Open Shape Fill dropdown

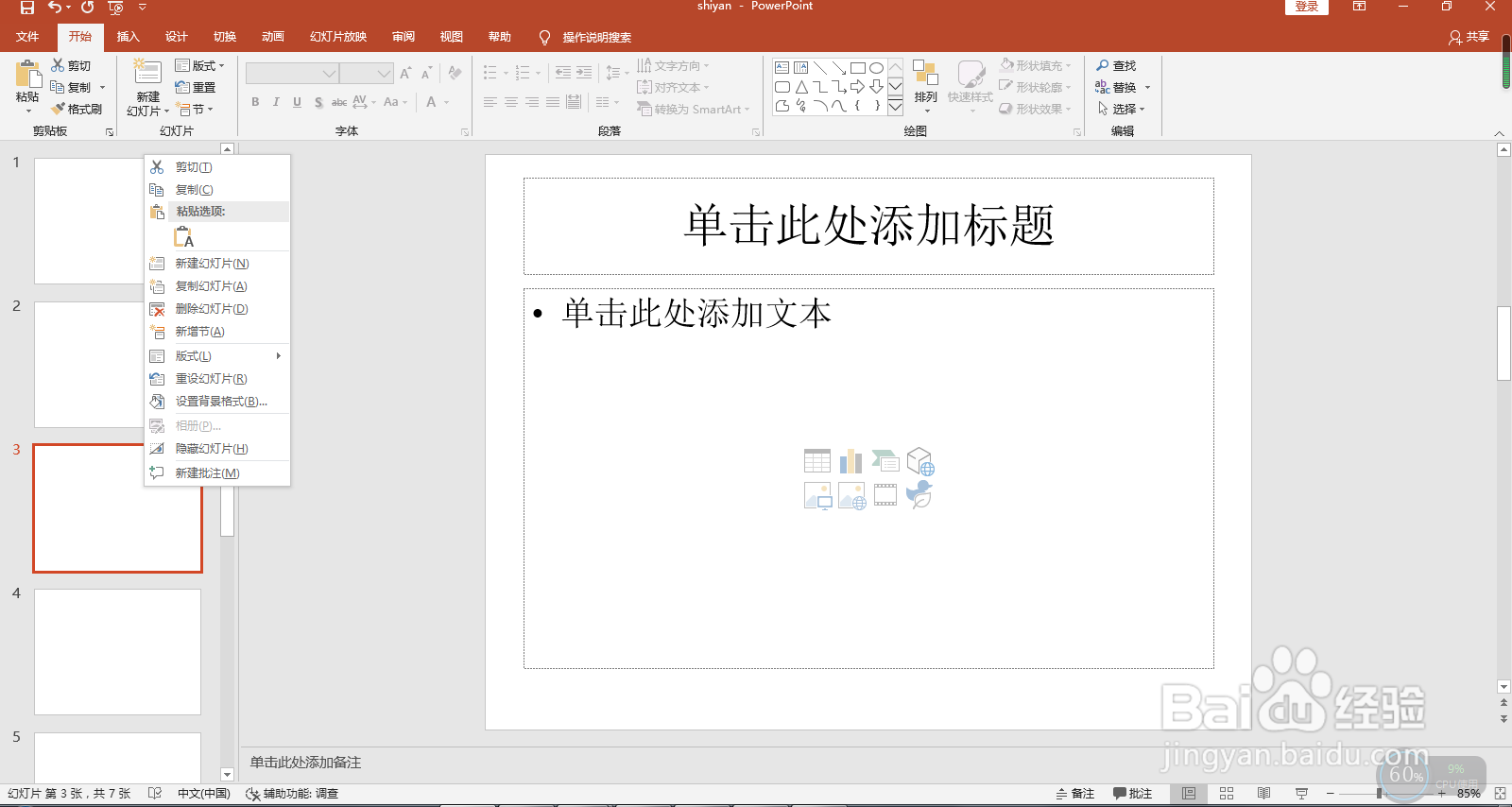pyautogui.click(x=1036, y=65)
